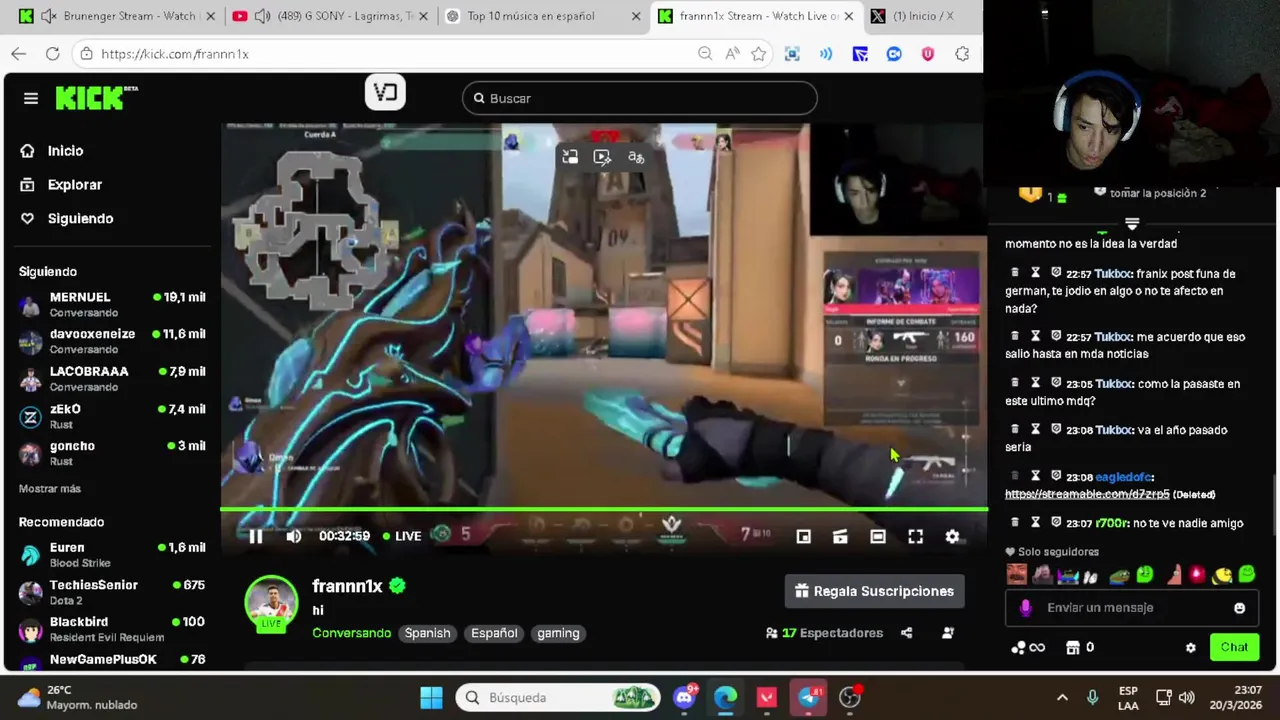Viewport: 1280px width, 720px height.
Task: Add page to favorites star
Action: (x=759, y=54)
